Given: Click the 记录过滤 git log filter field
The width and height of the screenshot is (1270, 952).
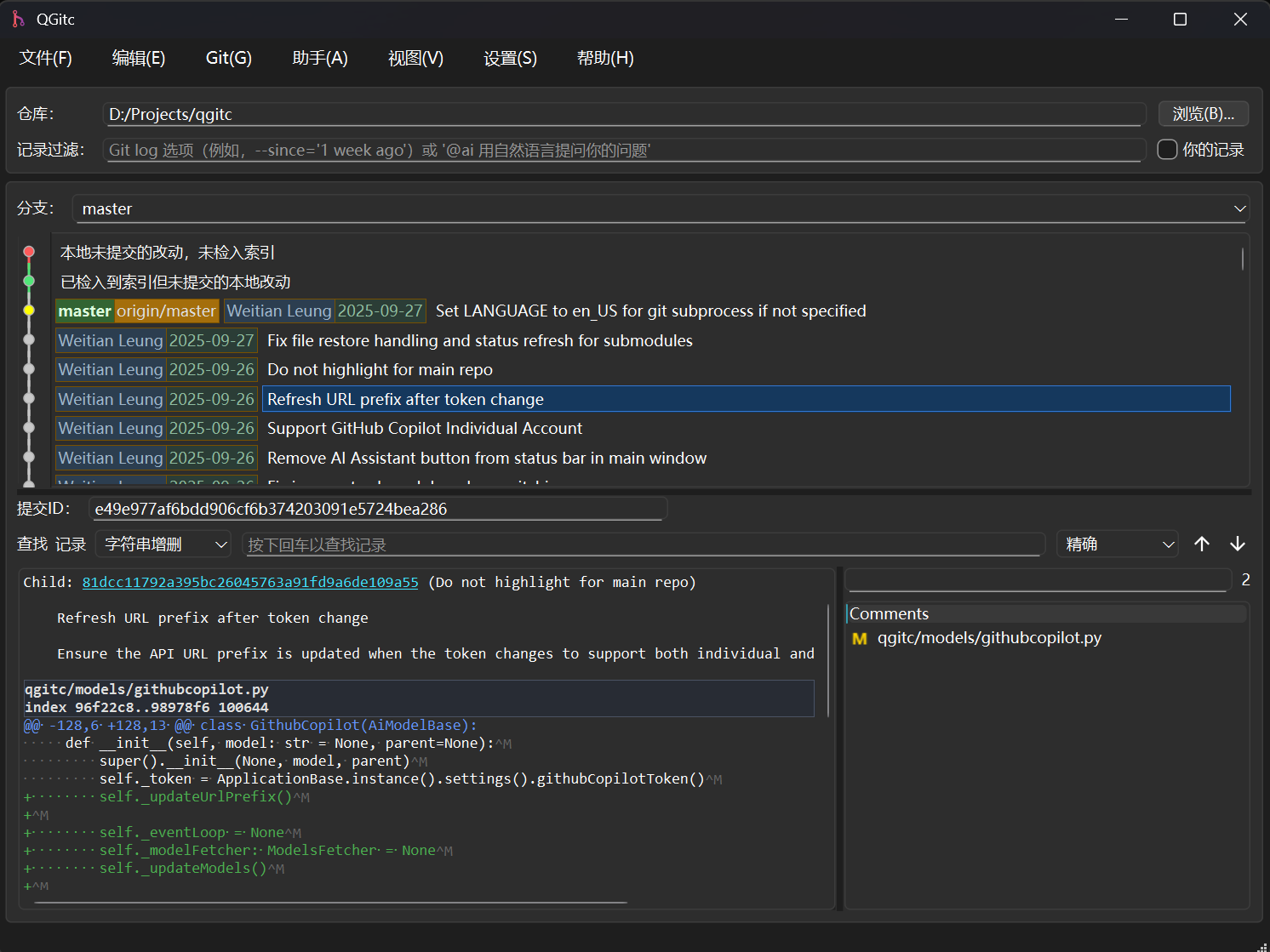Looking at the screenshot, I should click(x=623, y=151).
